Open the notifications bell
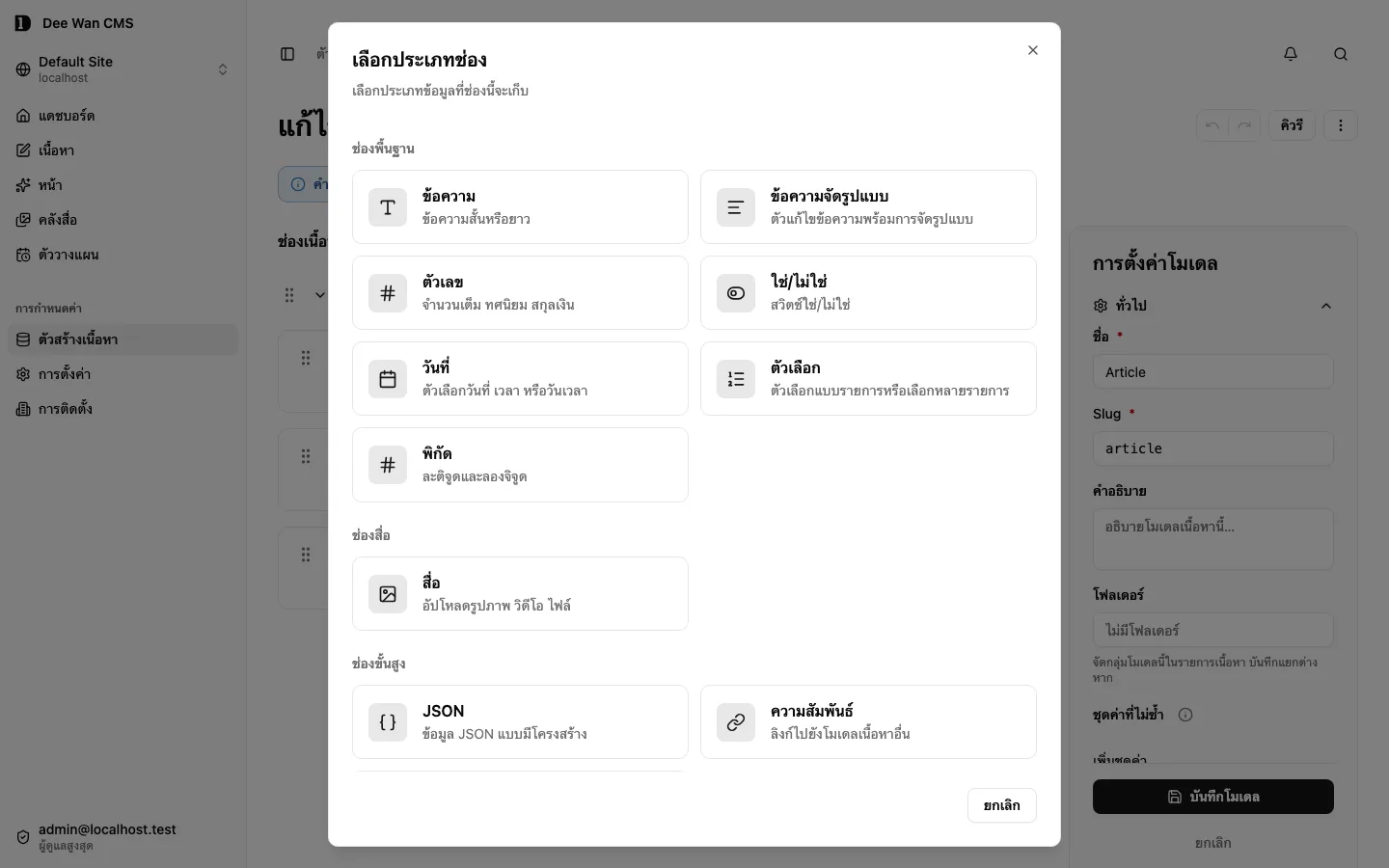The image size is (1389, 868). coord(1291,54)
